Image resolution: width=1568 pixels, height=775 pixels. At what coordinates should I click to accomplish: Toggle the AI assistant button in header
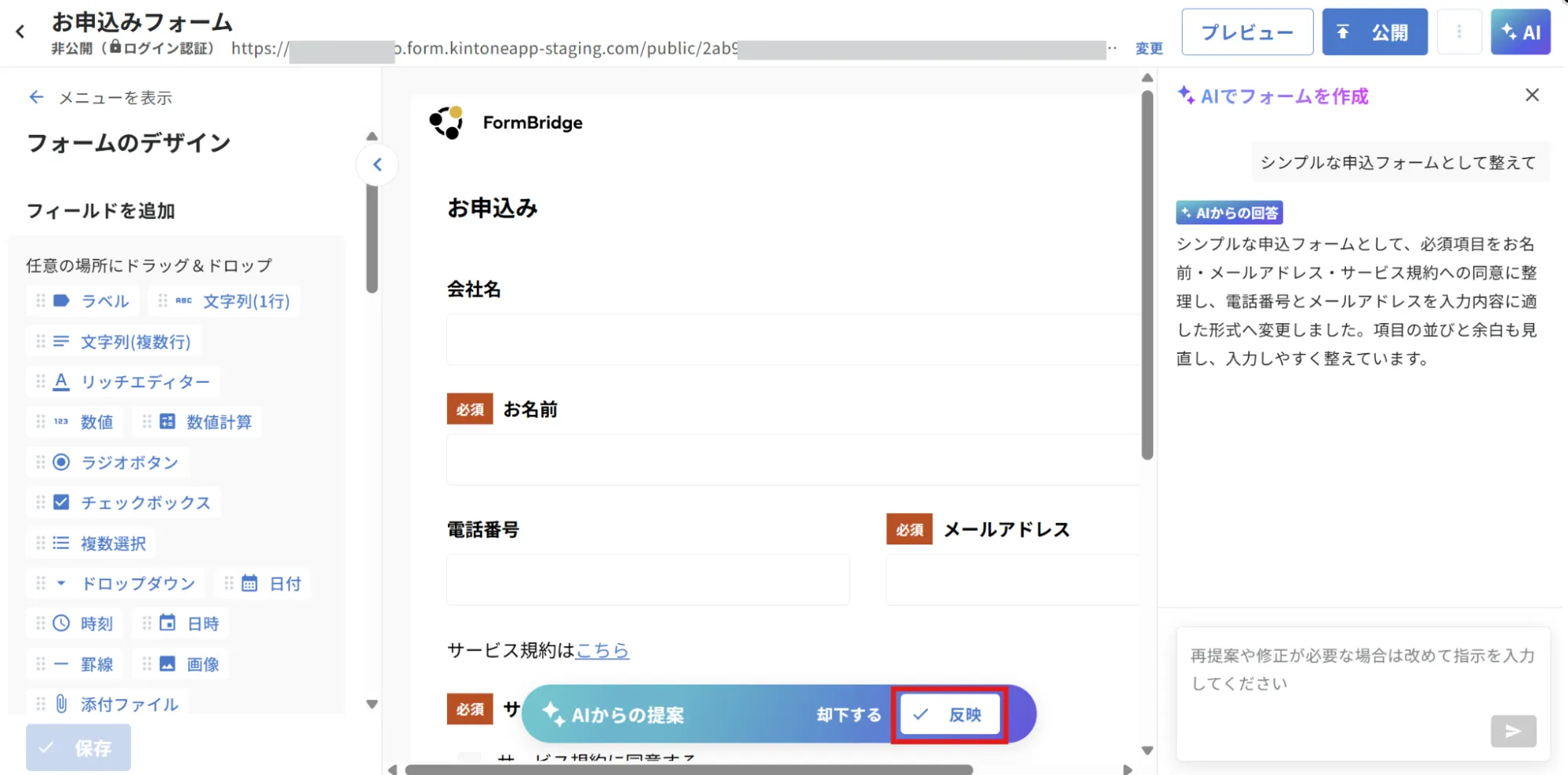[x=1520, y=32]
